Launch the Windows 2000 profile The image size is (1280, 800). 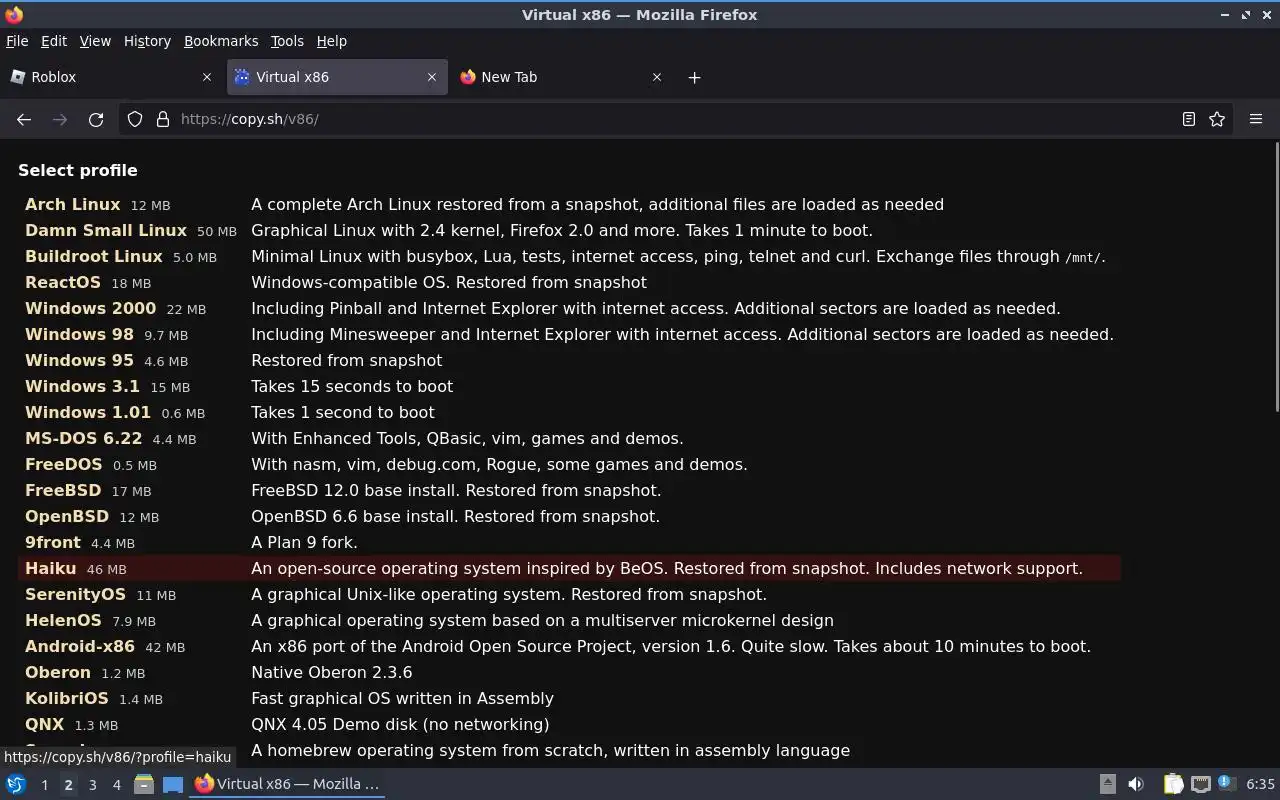click(90, 308)
